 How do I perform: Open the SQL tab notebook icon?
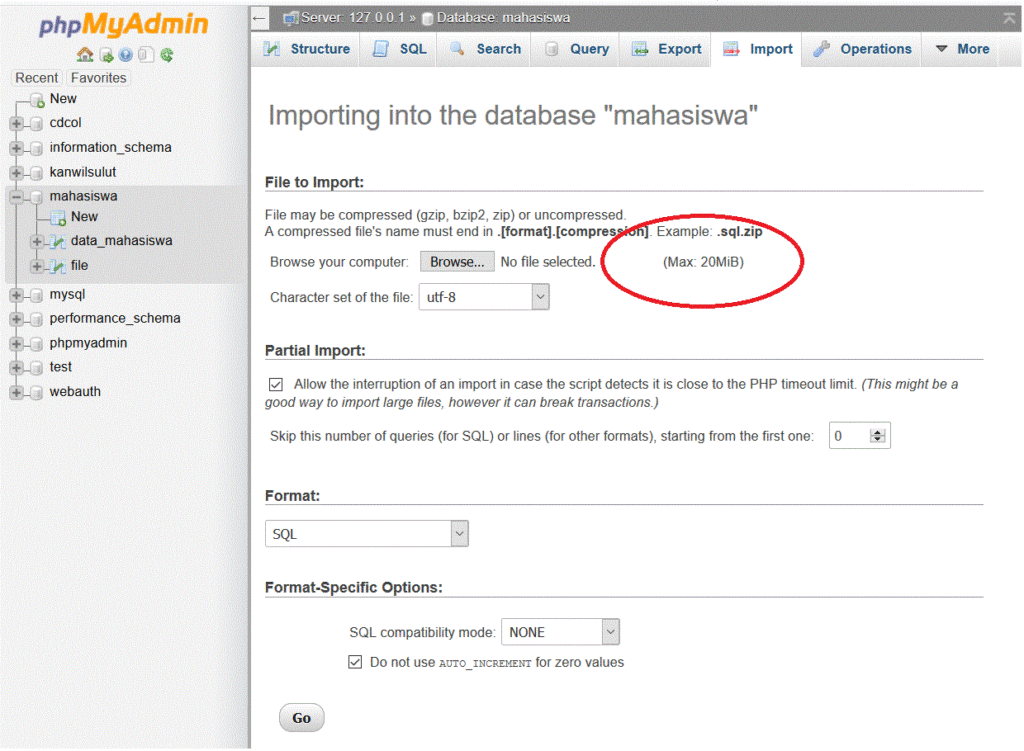381,48
